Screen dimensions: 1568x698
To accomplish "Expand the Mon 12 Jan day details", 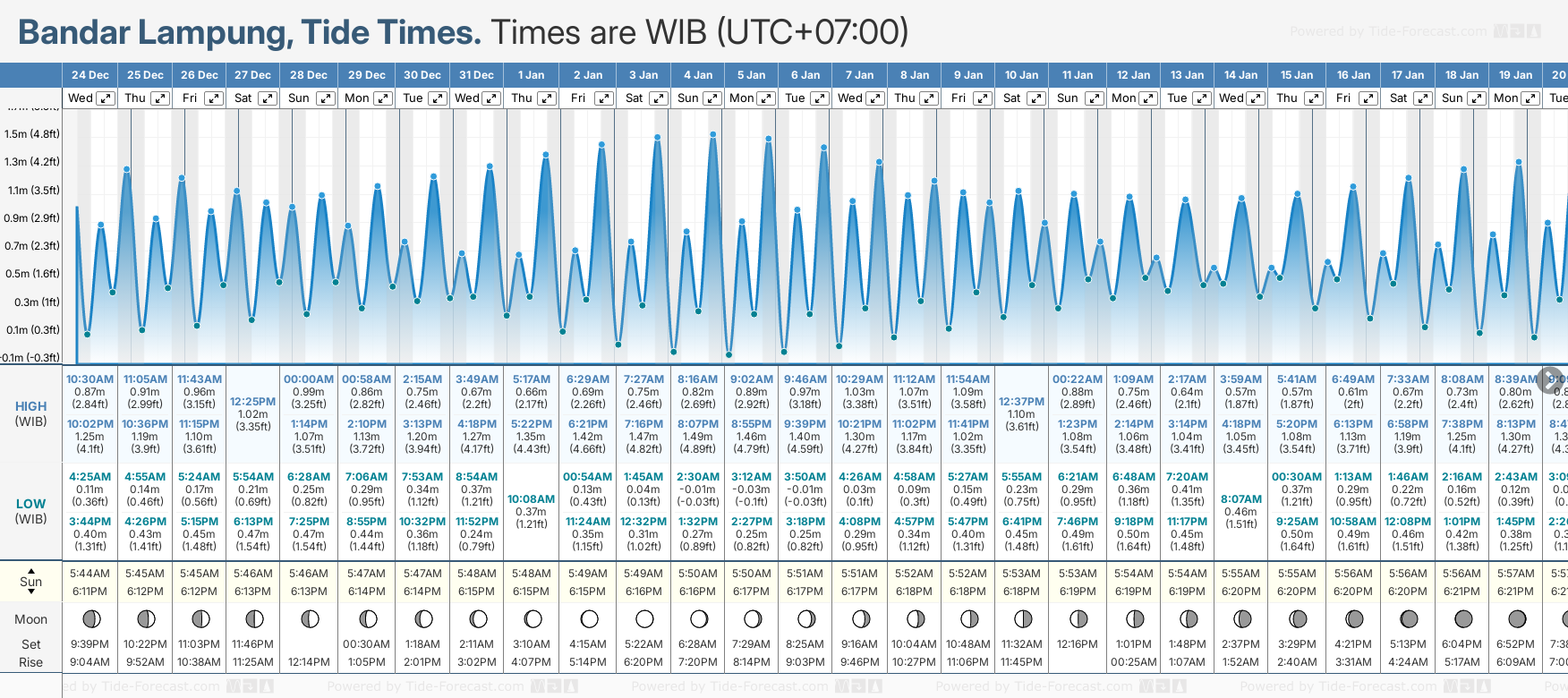I will [x=1147, y=98].
